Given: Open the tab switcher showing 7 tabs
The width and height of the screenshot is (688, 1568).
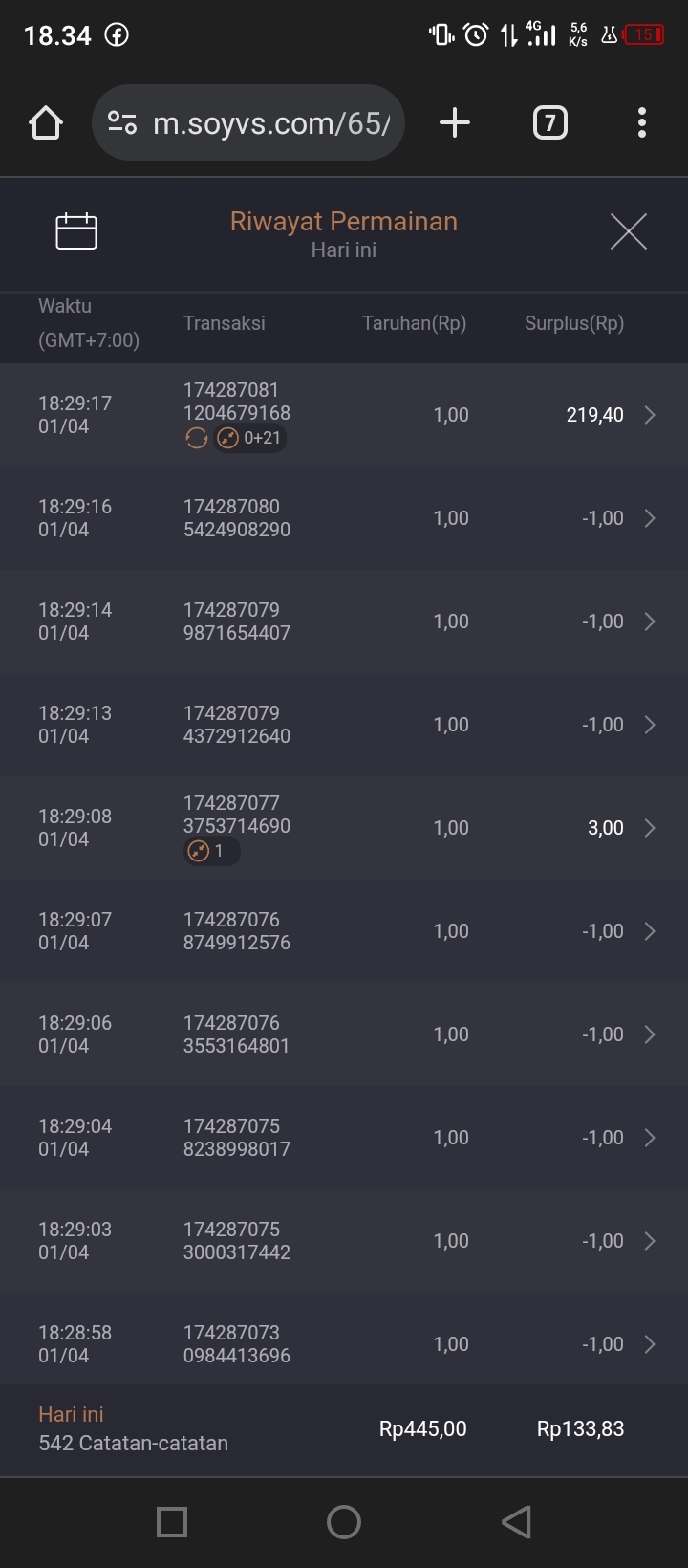Looking at the screenshot, I should [x=549, y=122].
